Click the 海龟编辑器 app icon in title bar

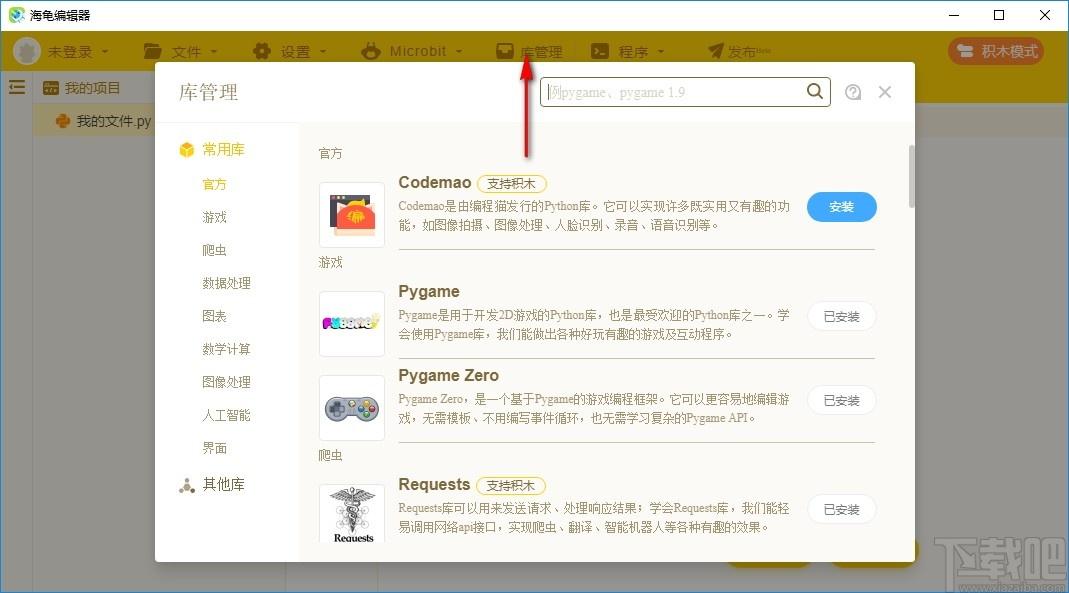tap(16, 15)
